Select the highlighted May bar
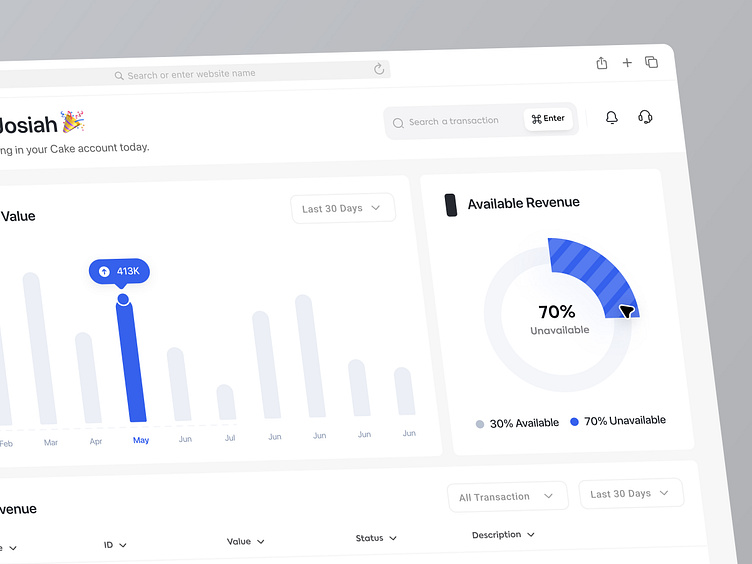The width and height of the screenshot is (752, 564). (x=130, y=360)
